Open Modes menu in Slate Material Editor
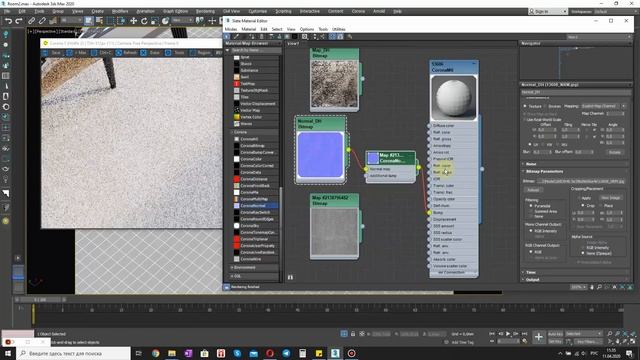 click(231, 29)
